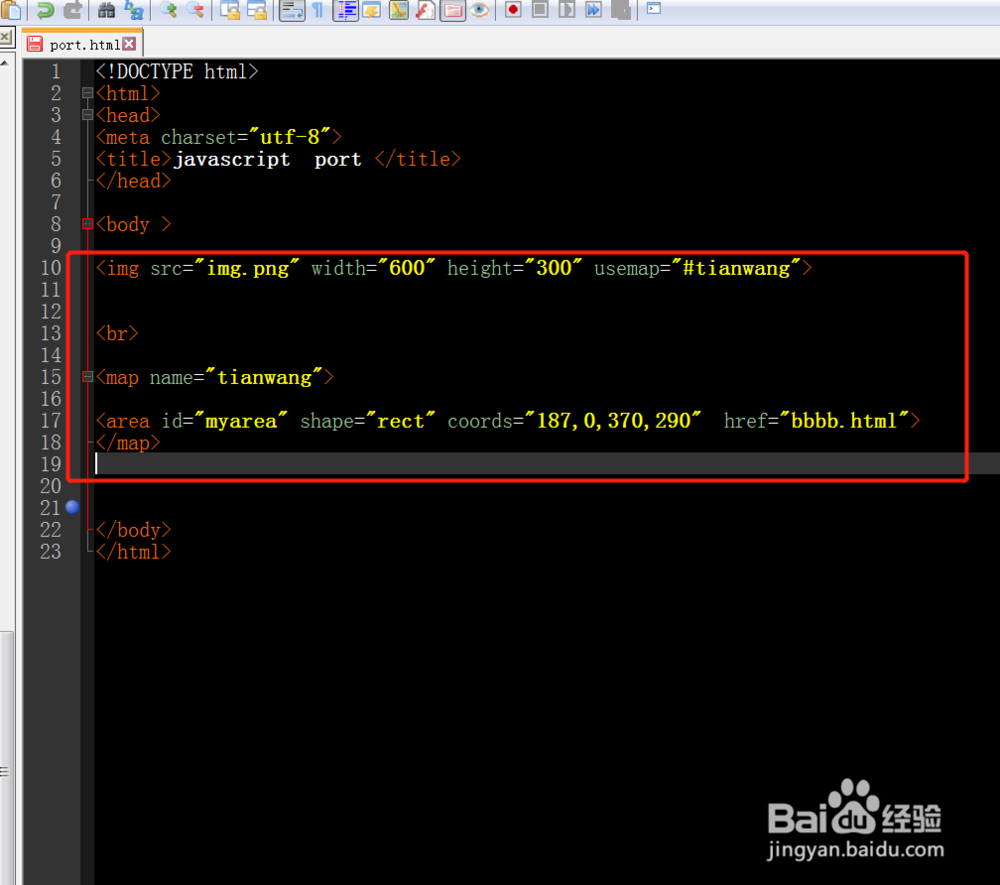Click the left panel scroll-up arrow
This screenshot has height=885, width=1000.
click(4, 62)
